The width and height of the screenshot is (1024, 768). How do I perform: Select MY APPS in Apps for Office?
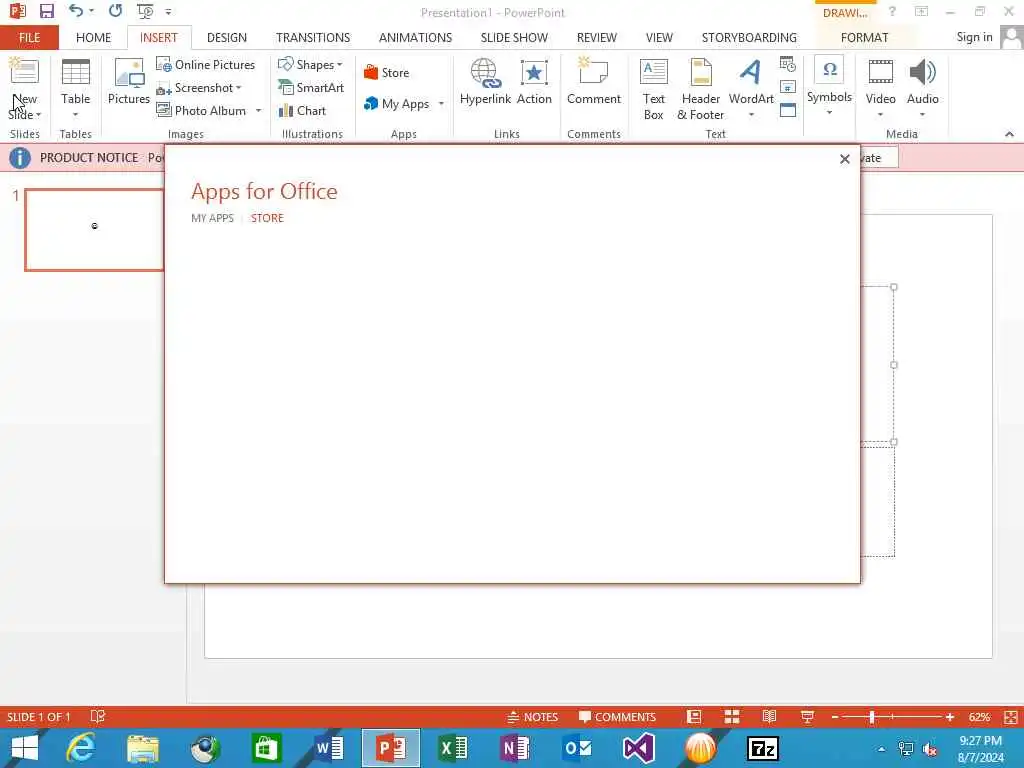pyautogui.click(x=212, y=218)
